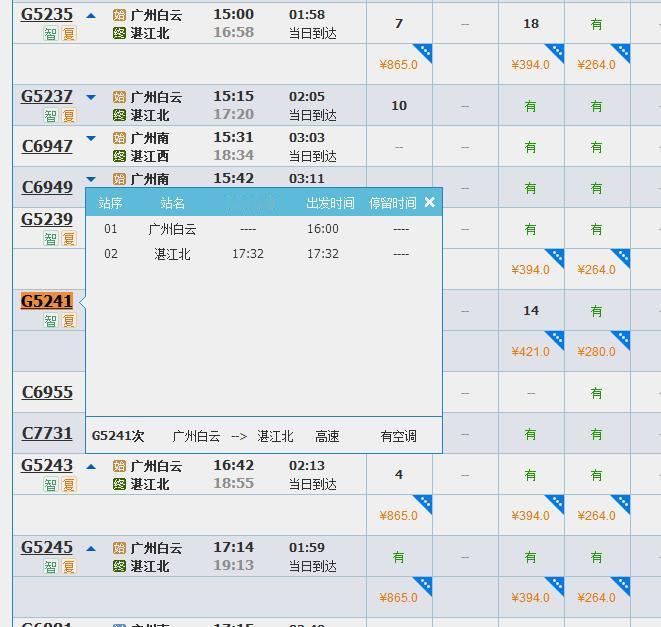Click the 复 badge under G5235
The height and width of the screenshot is (627, 661).
click(x=69, y=34)
